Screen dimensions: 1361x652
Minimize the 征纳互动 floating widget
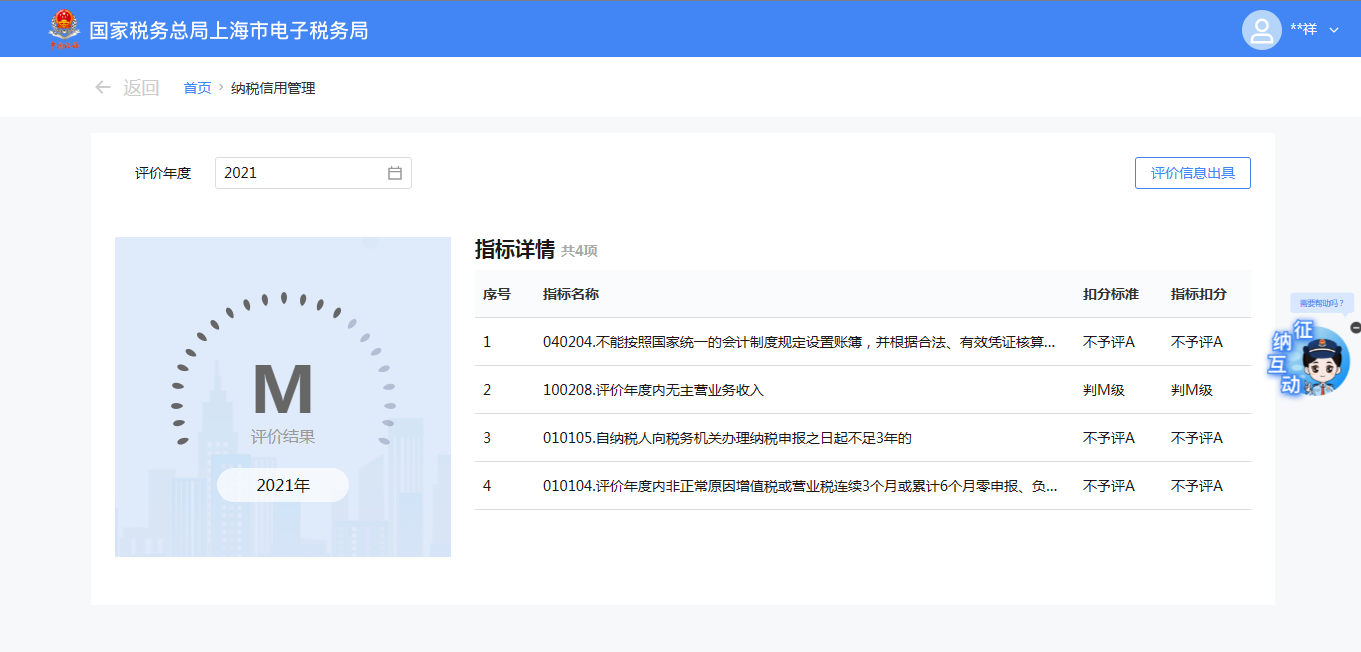[1355, 327]
